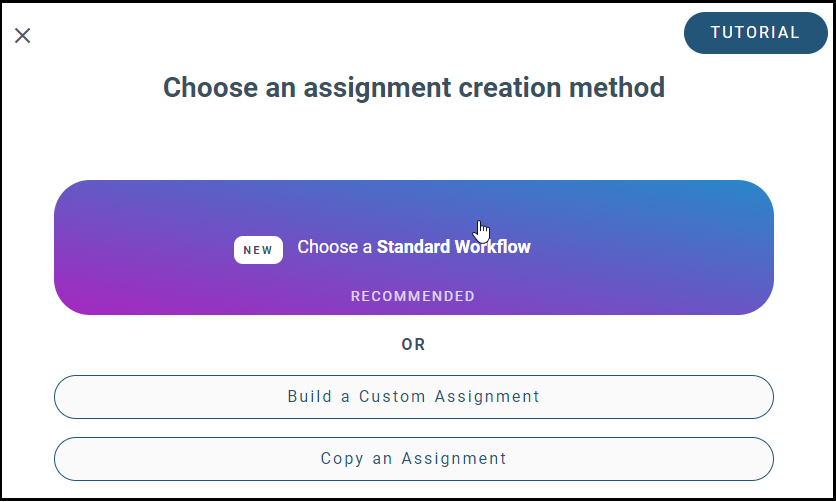Pick the custom assignment creation option
836x502 pixels.
pyautogui.click(x=413, y=396)
